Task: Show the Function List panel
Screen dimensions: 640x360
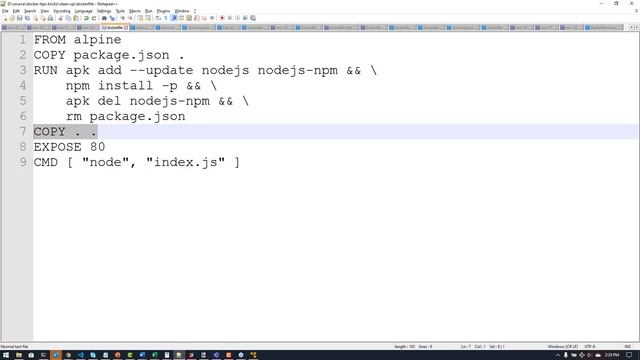Action: 196,18
